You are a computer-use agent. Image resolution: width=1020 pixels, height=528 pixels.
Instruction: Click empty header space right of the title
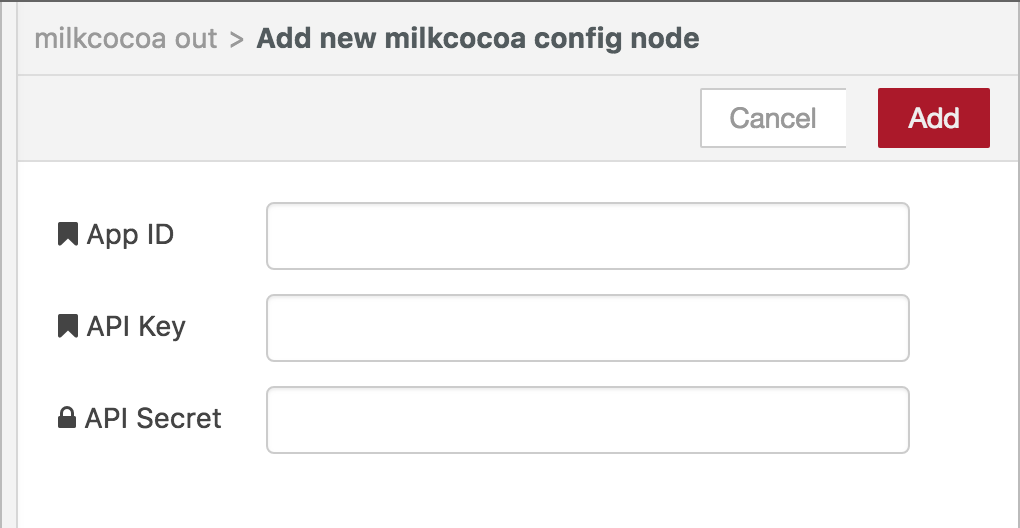[x=850, y=39]
